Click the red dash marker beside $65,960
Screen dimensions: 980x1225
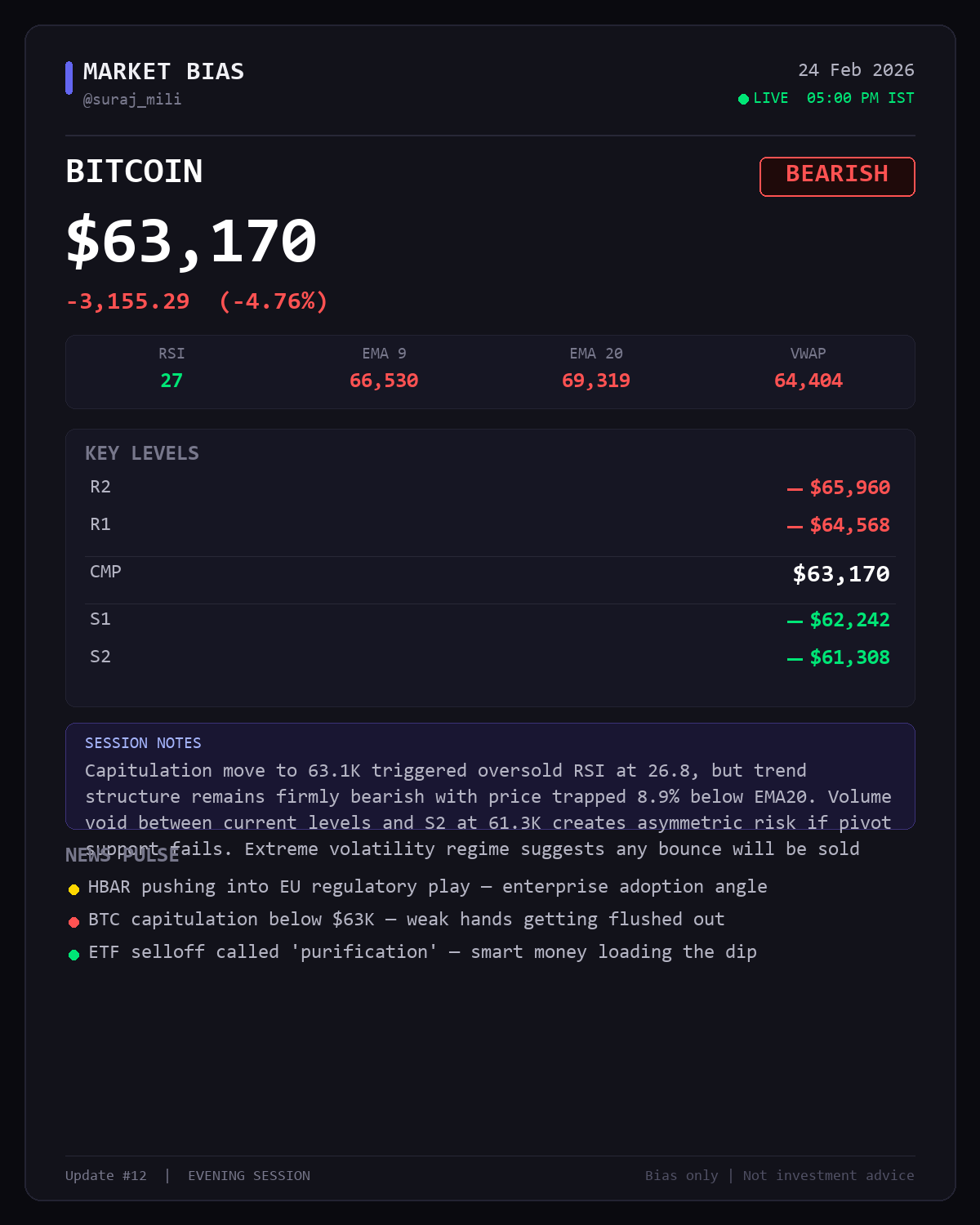pyautogui.click(x=795, y=489)
